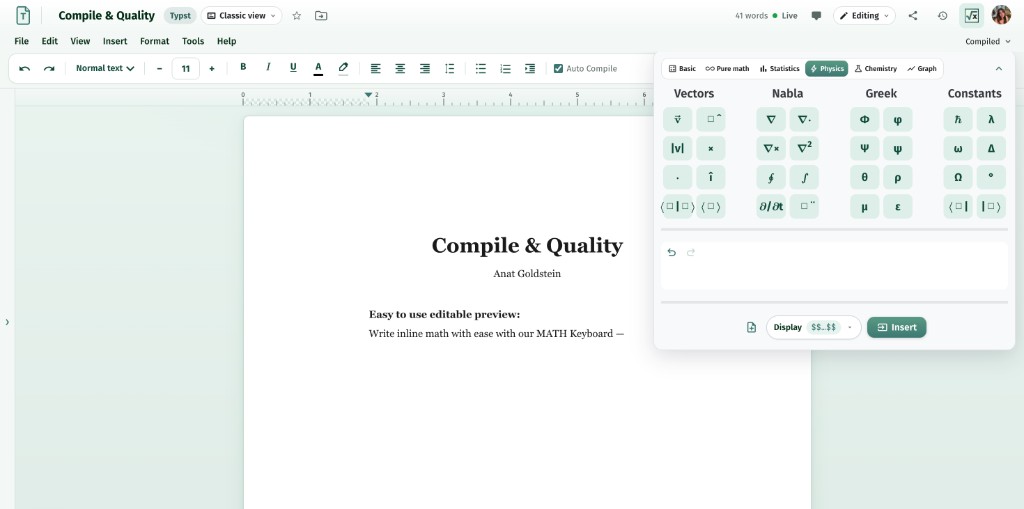The width and height of the screenshot is (1024, 509).
Task: Toggle the math keyboard panel
Action: (x=972, y=16)
